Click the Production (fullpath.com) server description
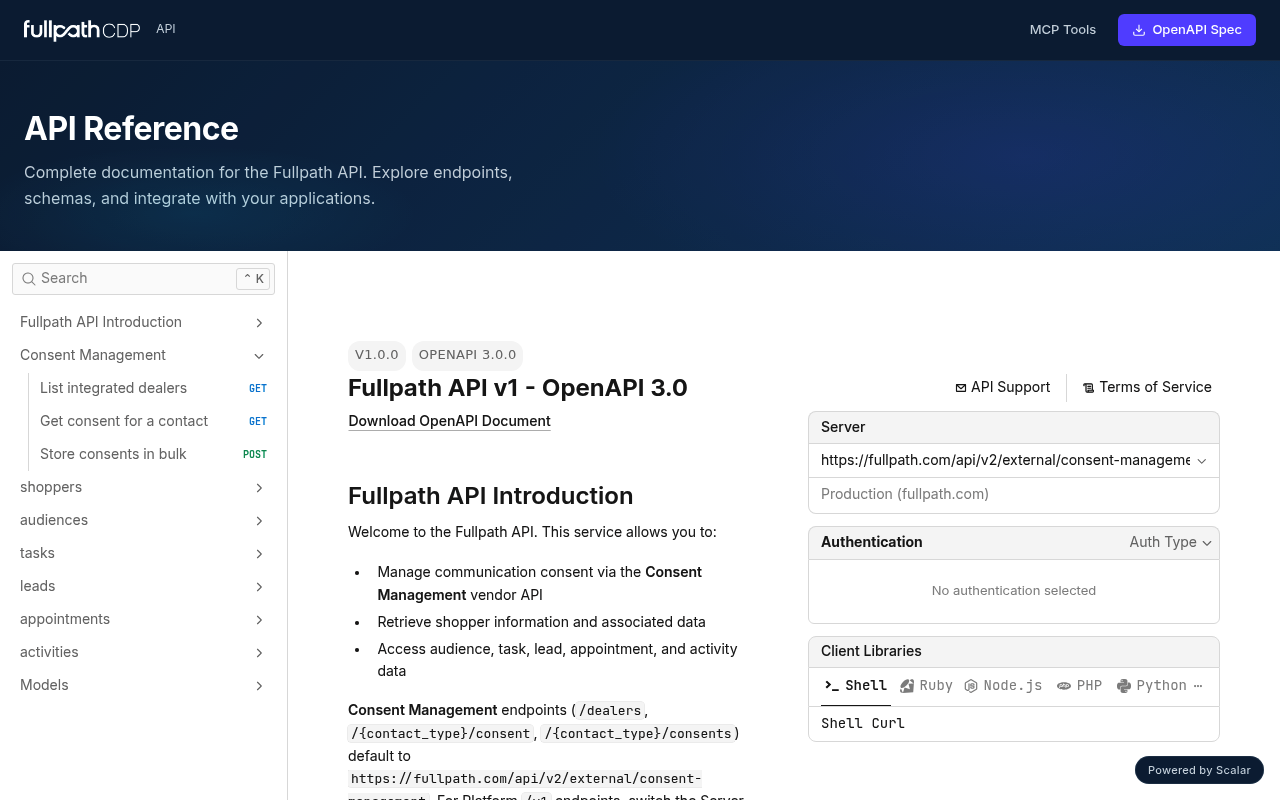The width and height of the screenshot is (1280, 800). 905,494
